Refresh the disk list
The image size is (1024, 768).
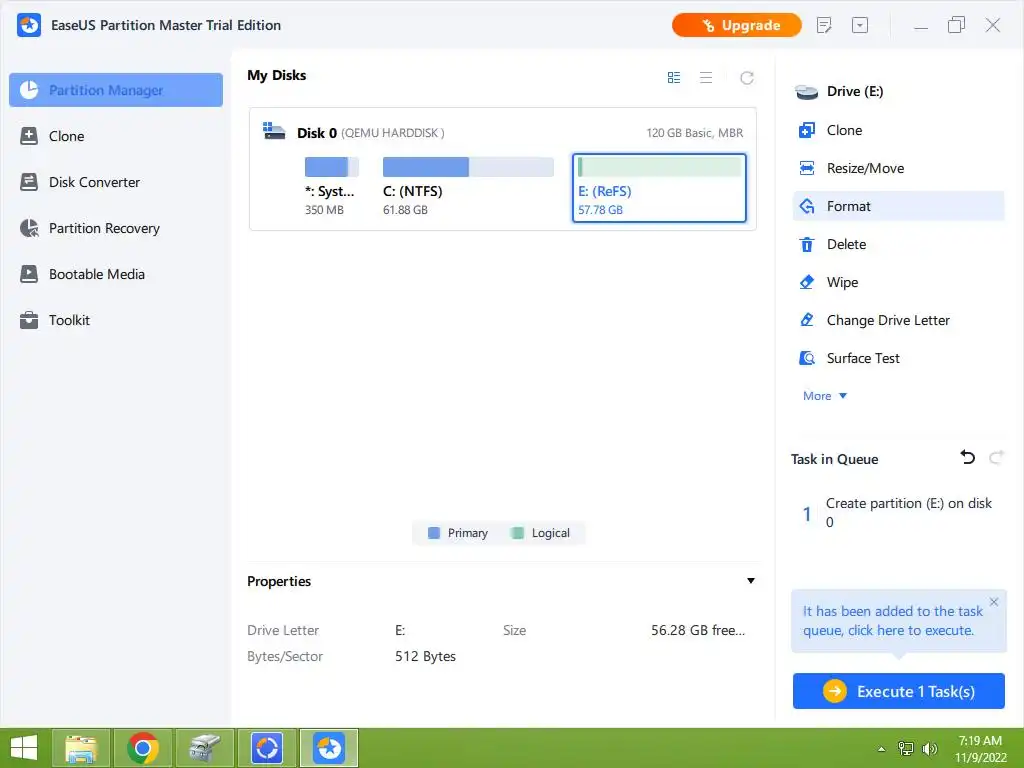click(x=747, y=78)
